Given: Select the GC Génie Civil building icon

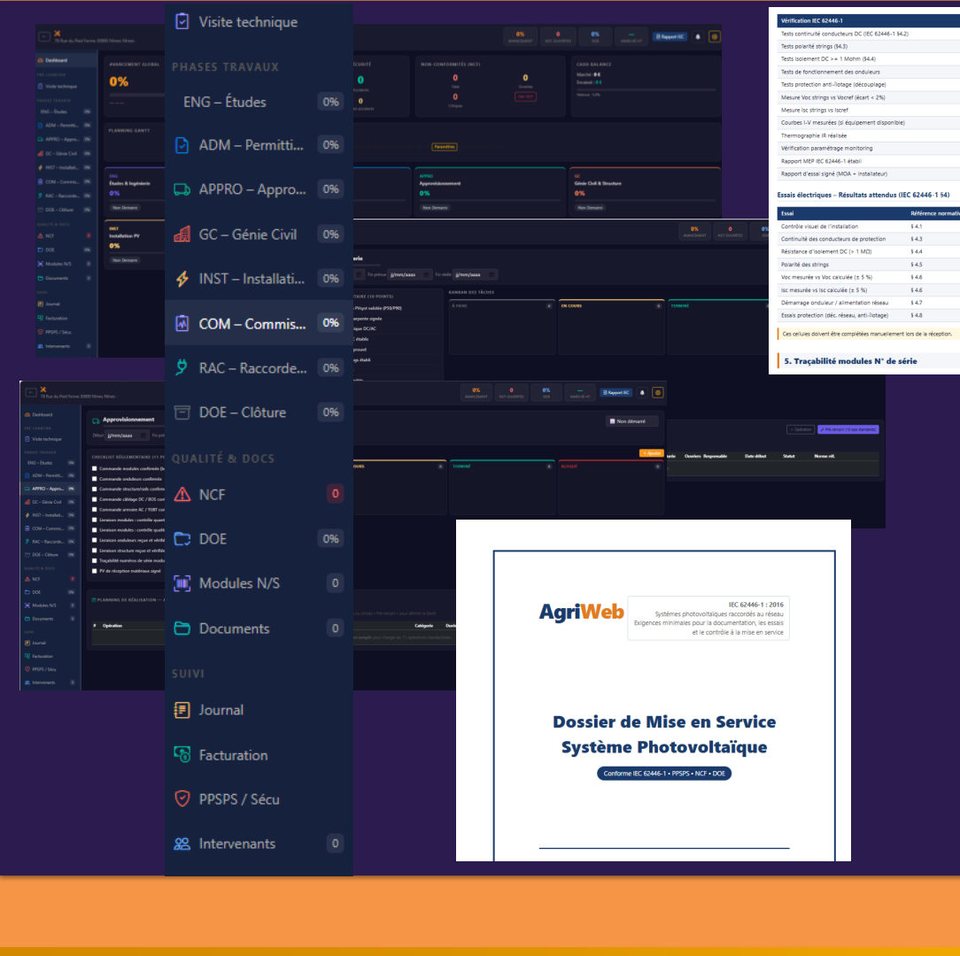Looking at the screenshot, I should pyautogui.click(x=181, y=234).
